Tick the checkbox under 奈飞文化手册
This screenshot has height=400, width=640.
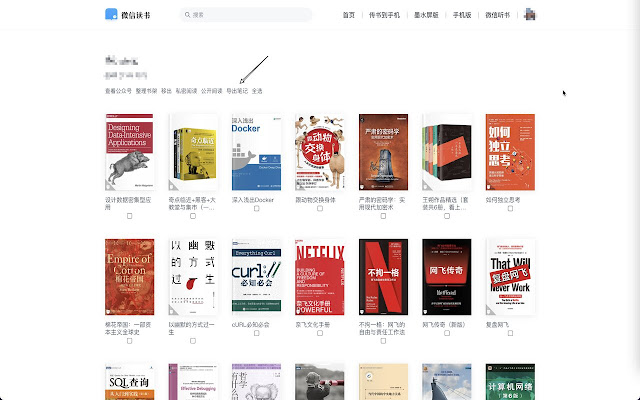[x=320, y=333]
